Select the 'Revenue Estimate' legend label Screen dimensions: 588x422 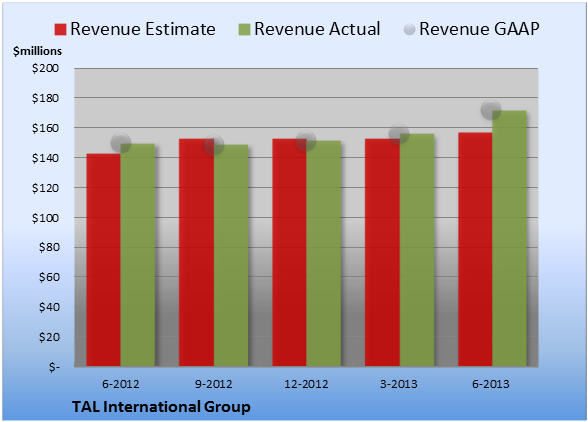[143, 29]
